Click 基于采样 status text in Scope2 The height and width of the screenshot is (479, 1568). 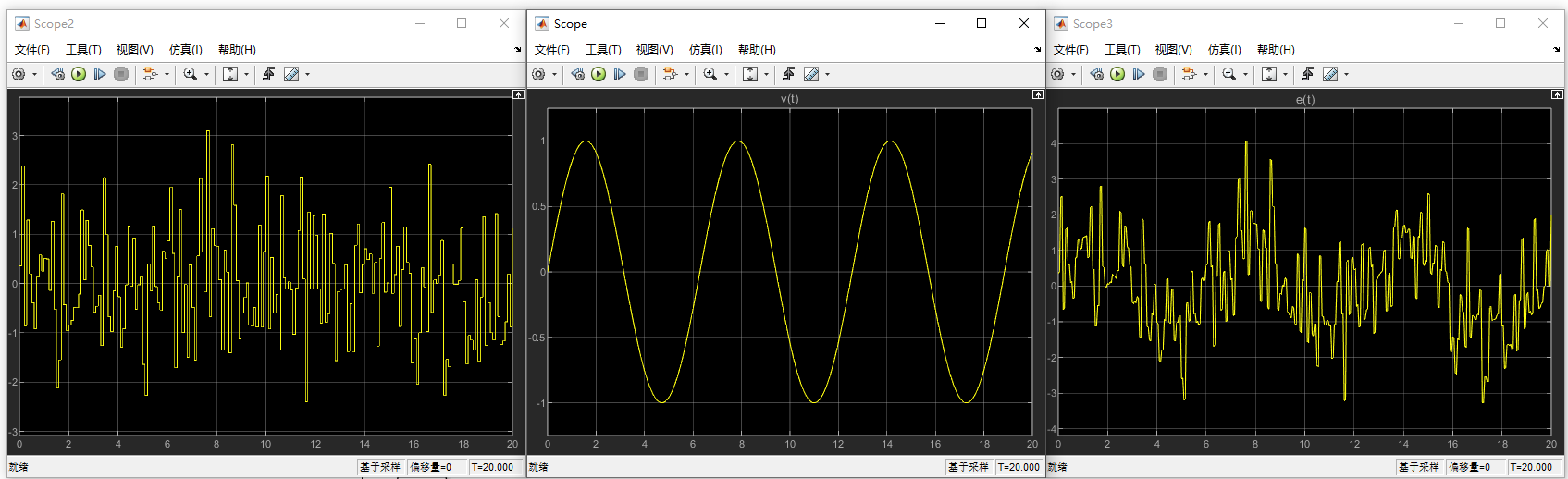pos(380,467)
